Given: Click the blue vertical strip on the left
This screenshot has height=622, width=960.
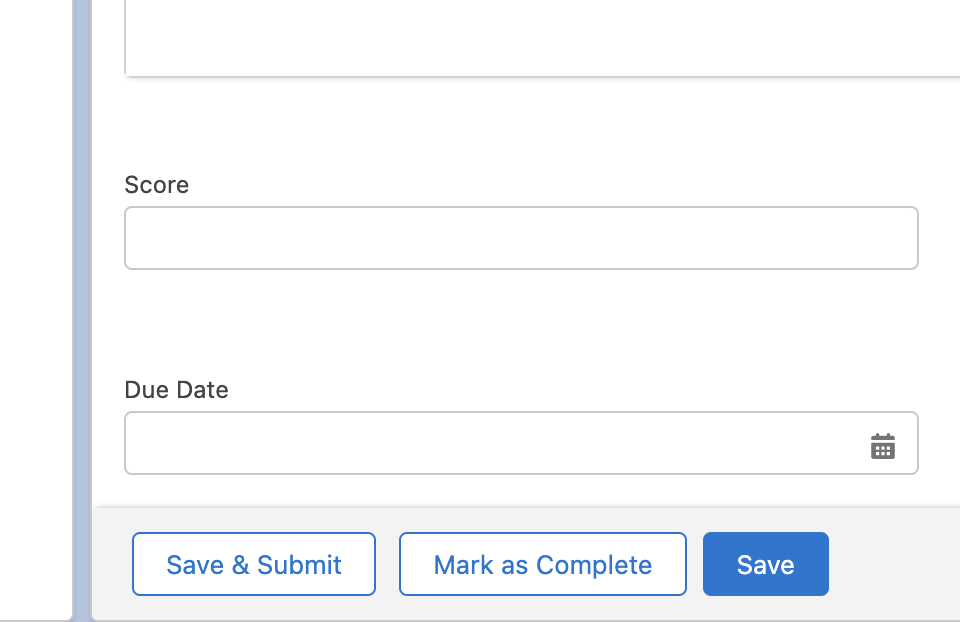Looking at the screenshot, I should (82, 311).
